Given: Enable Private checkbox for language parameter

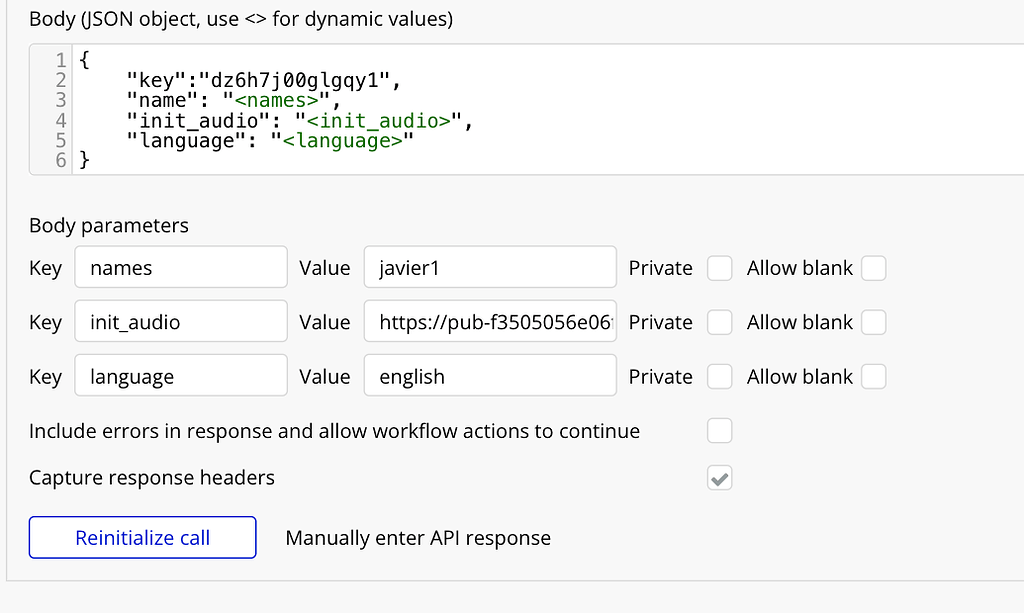Looking at the screenshot, I should click(719, 376).
